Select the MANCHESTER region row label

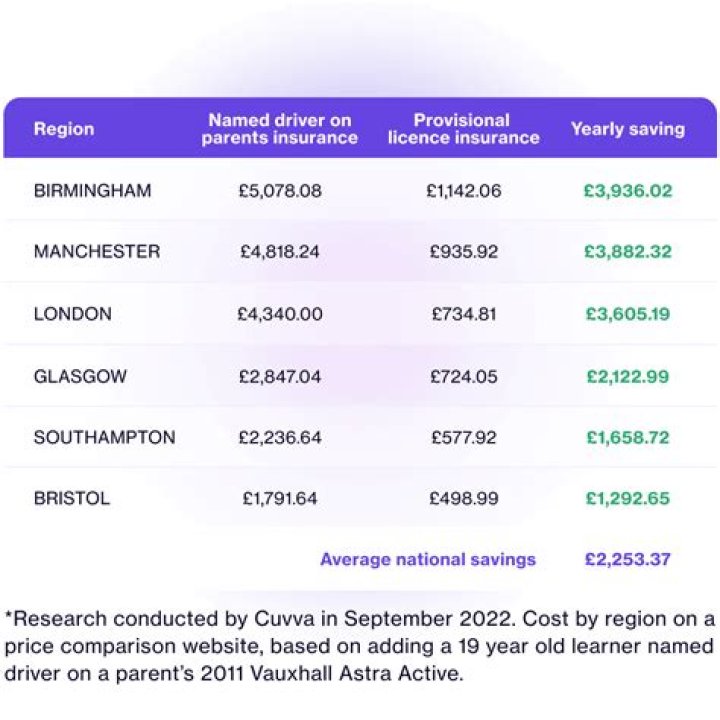click(x=96, y=252)
